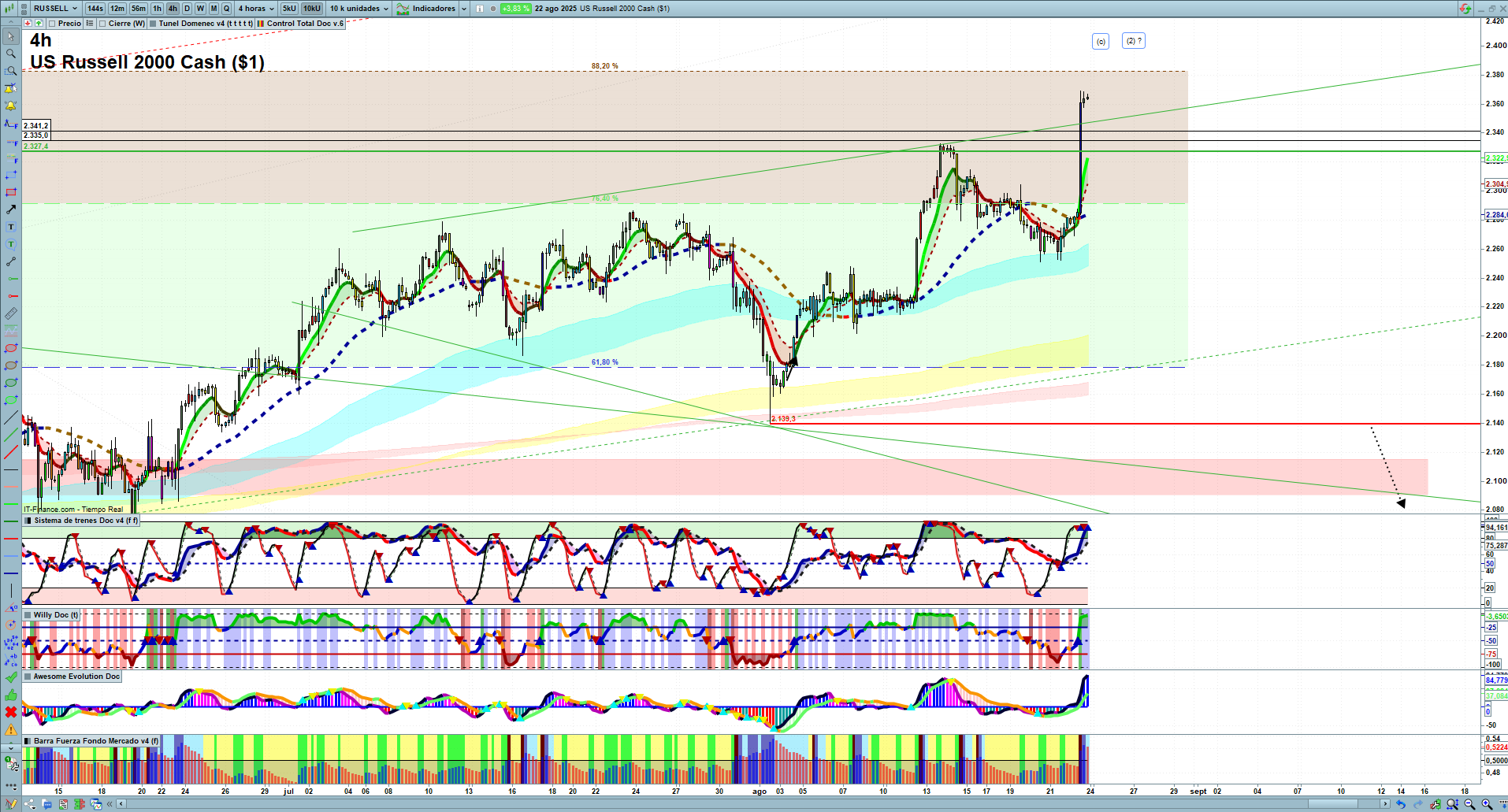Image resolution: width=1508 pixels, height=812 pixels.
Task: Toggle the Precio checkbox
Action: tap(53, 24)
